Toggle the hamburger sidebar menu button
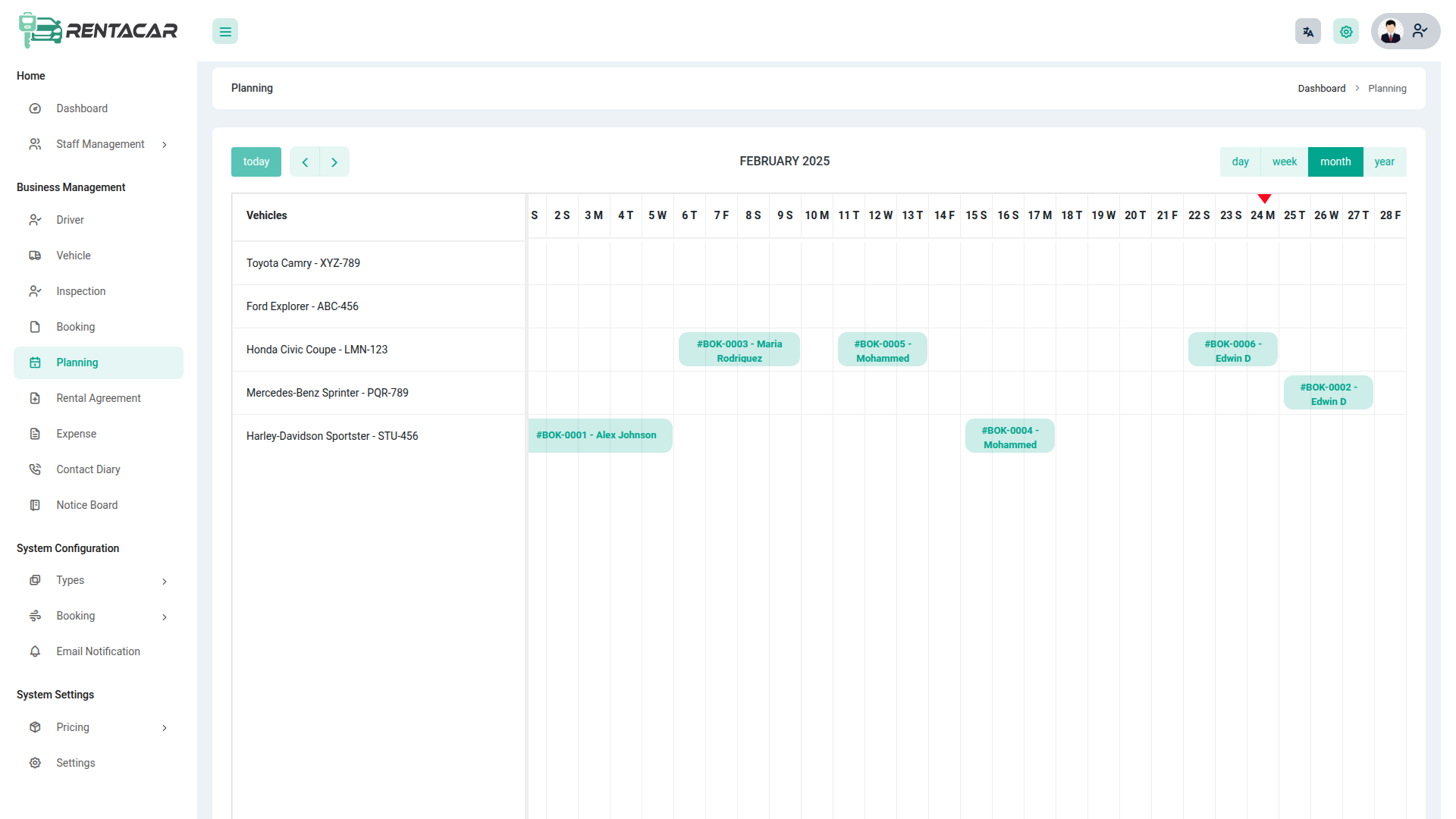Image resolution: width=1456 pixels, height=819 pixels. tap(225, 32)
